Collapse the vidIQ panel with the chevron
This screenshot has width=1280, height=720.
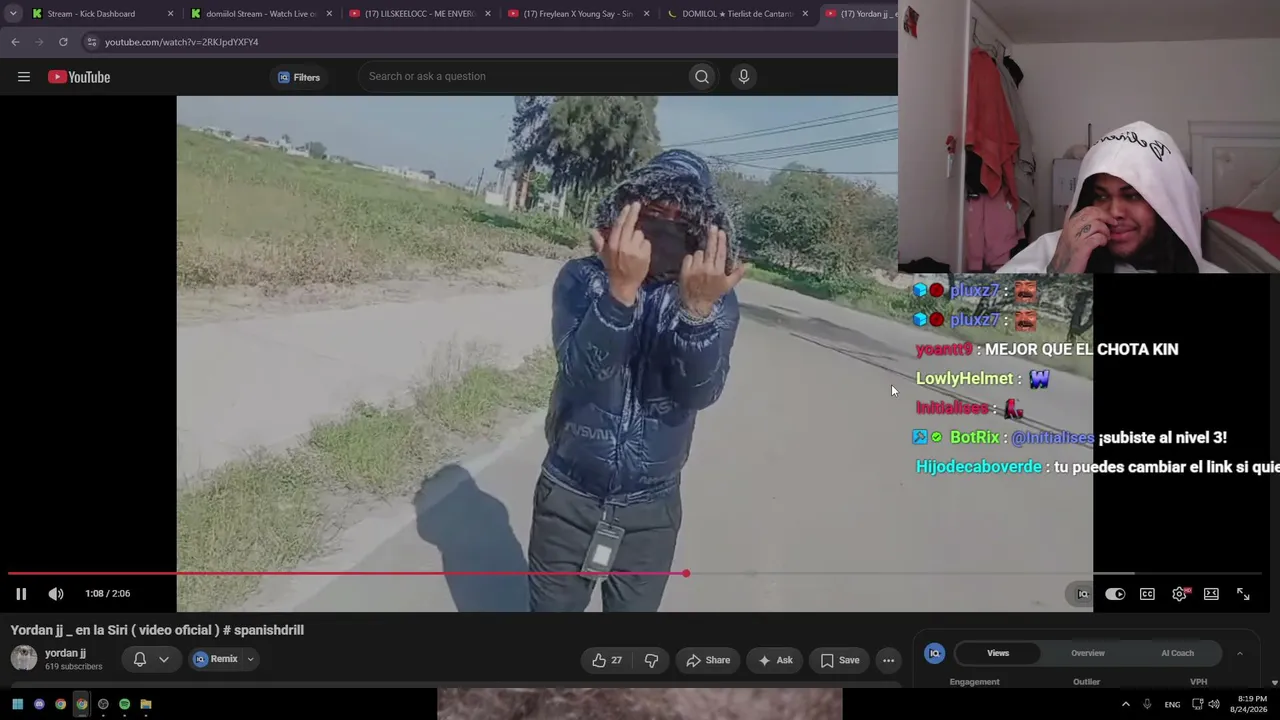(1240, 653)
